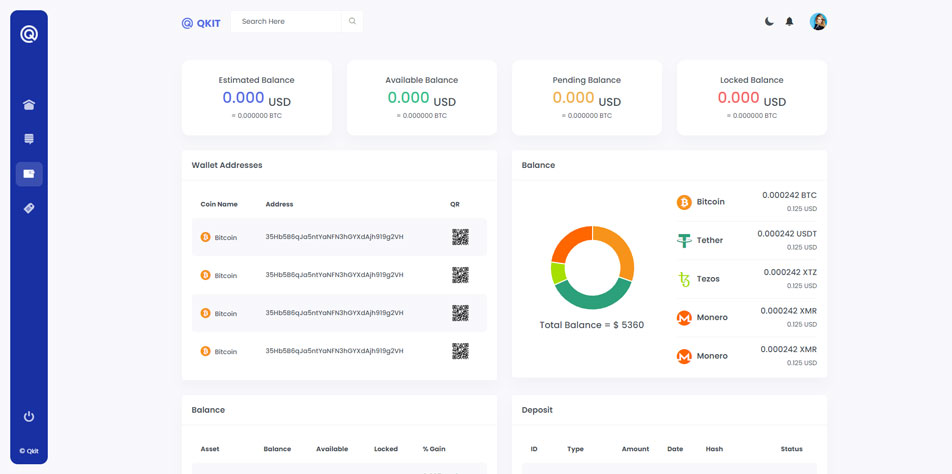Click the green segment of donut chart
This screenshot has width=952, height=474.
[x=592, y=295]
